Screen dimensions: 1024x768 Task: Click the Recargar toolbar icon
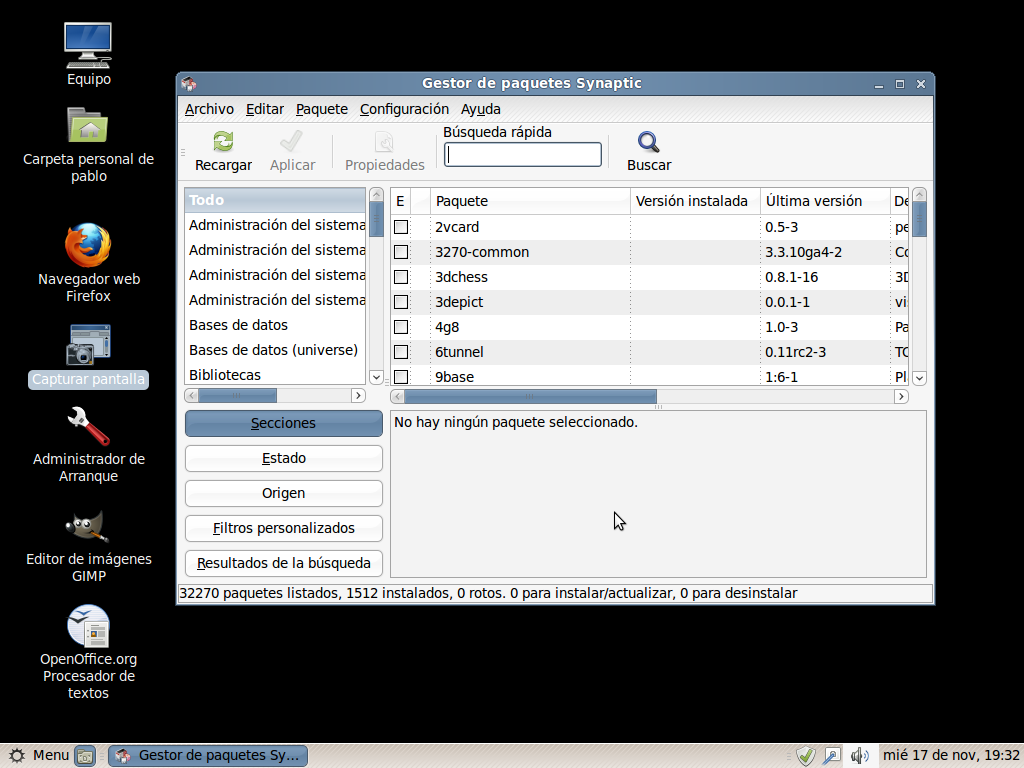coord(223,142)
